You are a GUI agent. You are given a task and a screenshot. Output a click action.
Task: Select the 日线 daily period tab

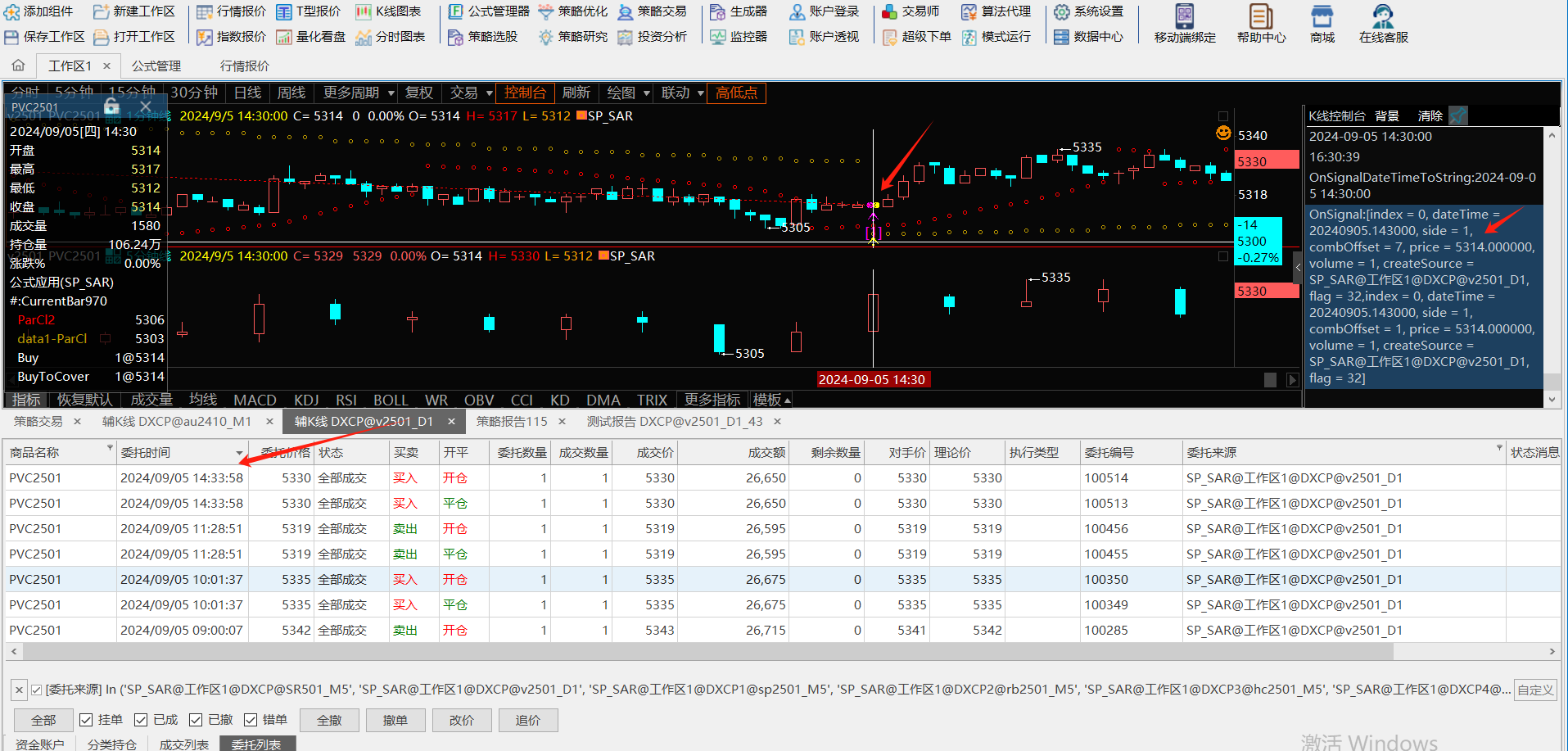coord(247,93)
